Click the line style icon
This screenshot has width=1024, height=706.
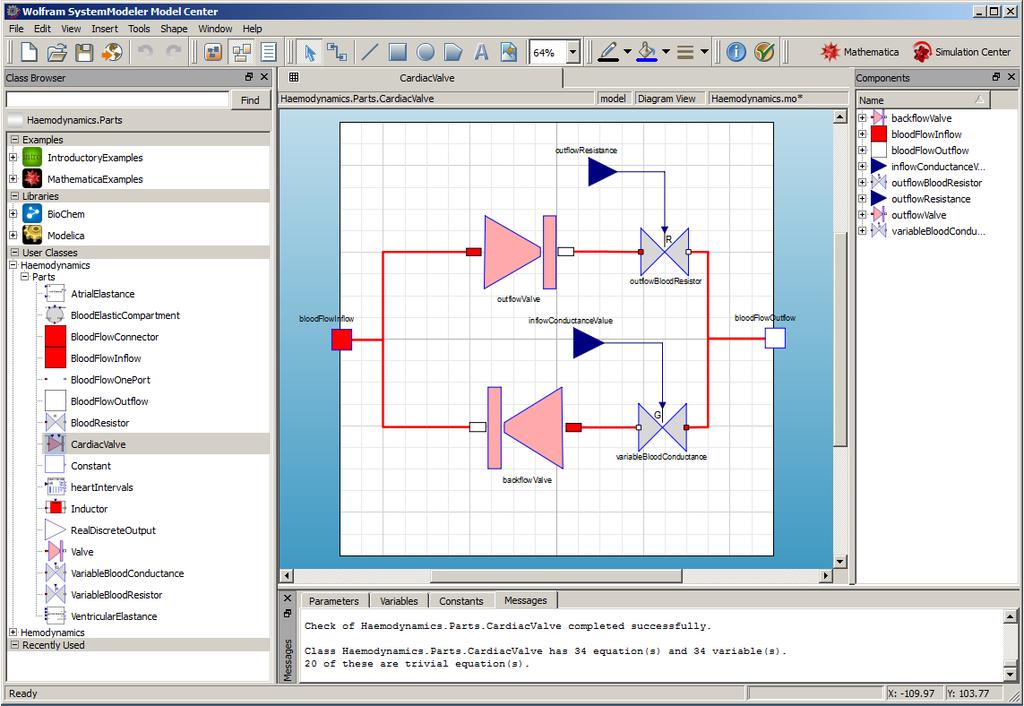(685, 52)
